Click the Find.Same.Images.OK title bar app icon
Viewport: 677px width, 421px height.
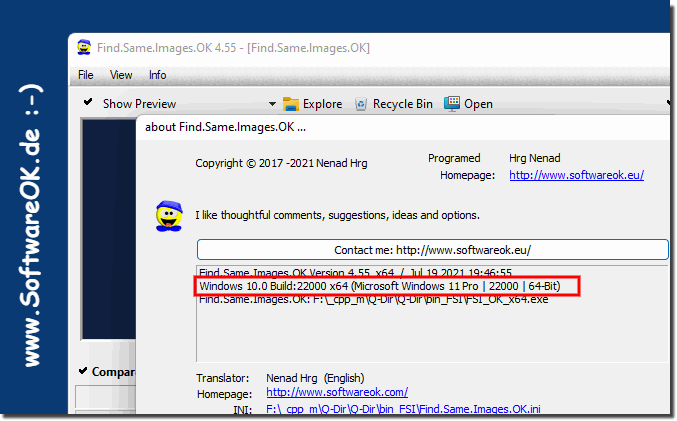(84, 47)
